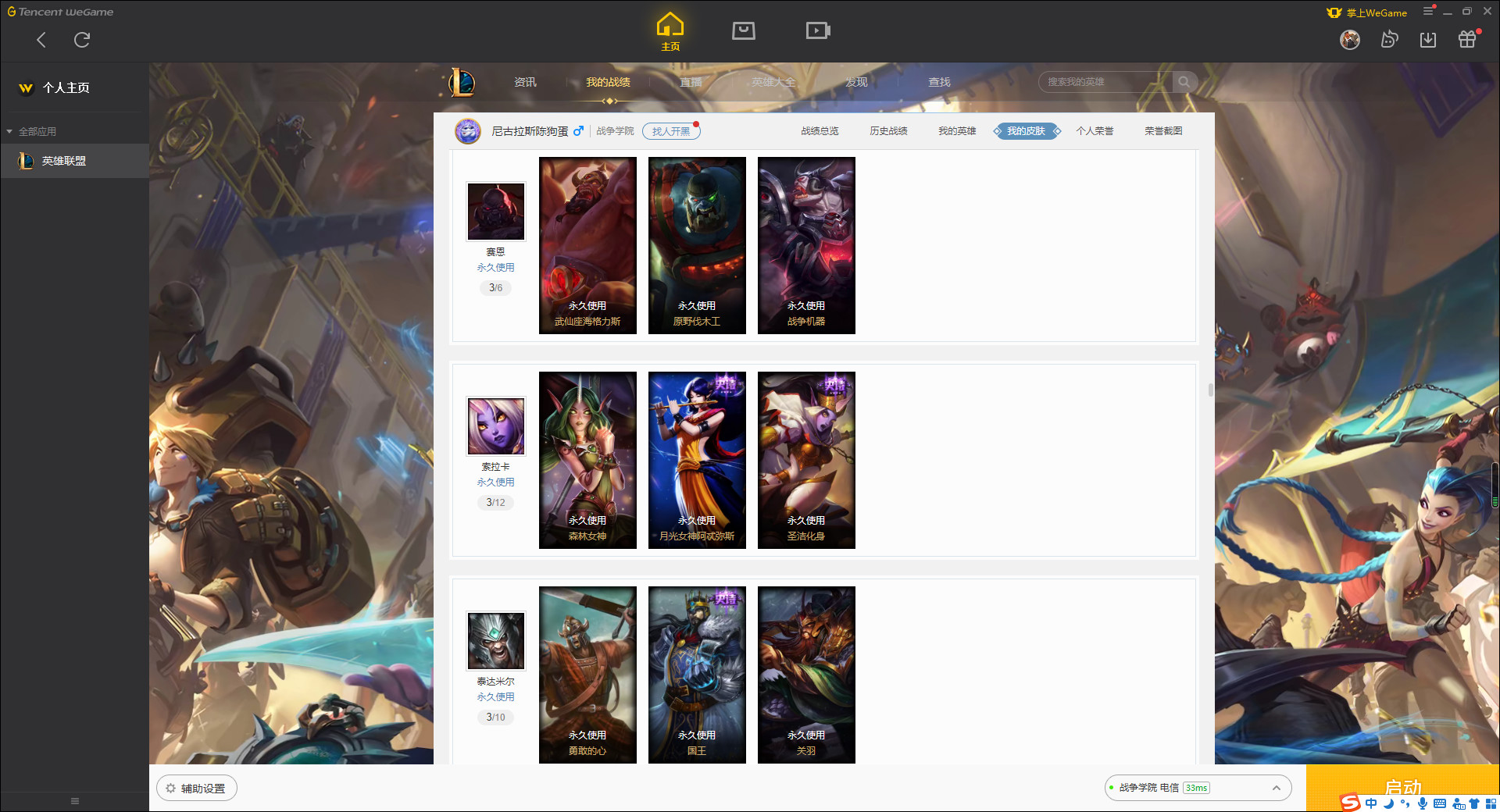
Task: Open the 勇敢的心 skin card
Action: click(587, 675)
